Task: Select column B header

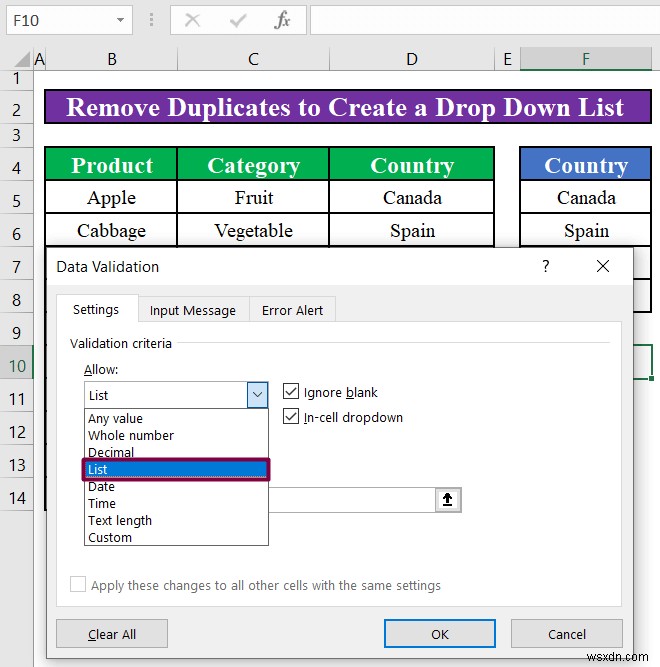Action: click(112, 59)
